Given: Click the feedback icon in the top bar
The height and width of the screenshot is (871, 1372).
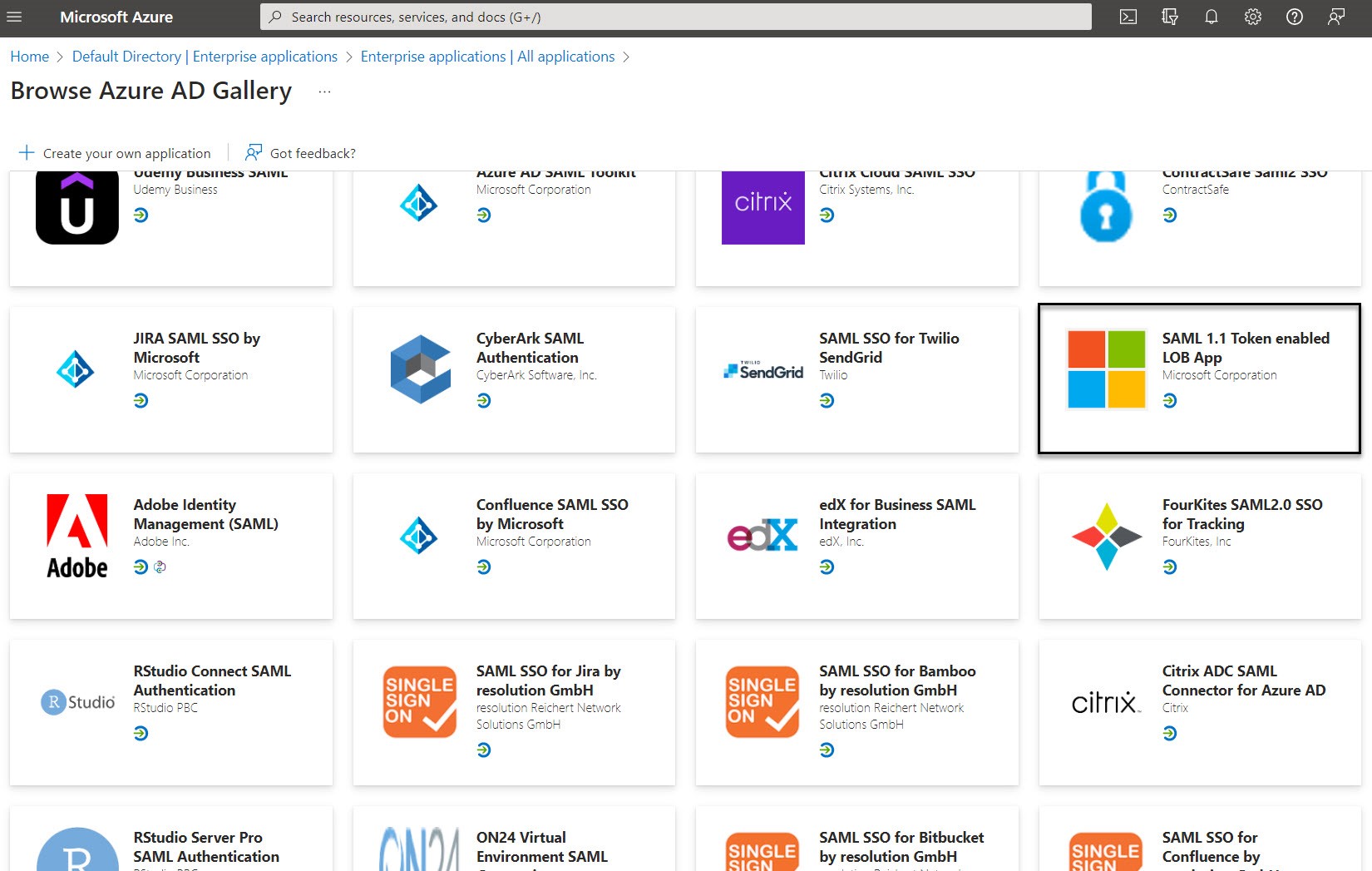Looking at the screenshot, I should pyautogui.click(x=1335, y=17).
